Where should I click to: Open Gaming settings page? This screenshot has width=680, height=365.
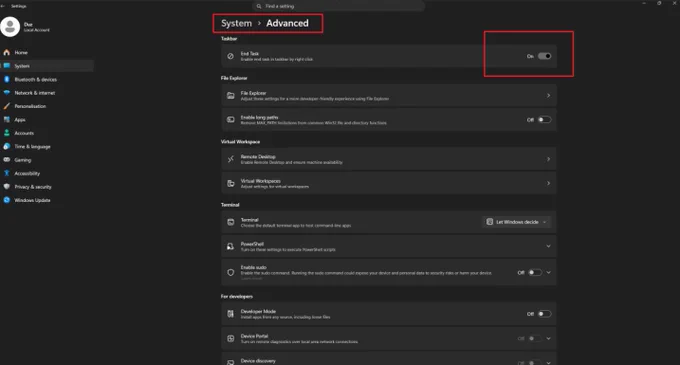(23, 160)
